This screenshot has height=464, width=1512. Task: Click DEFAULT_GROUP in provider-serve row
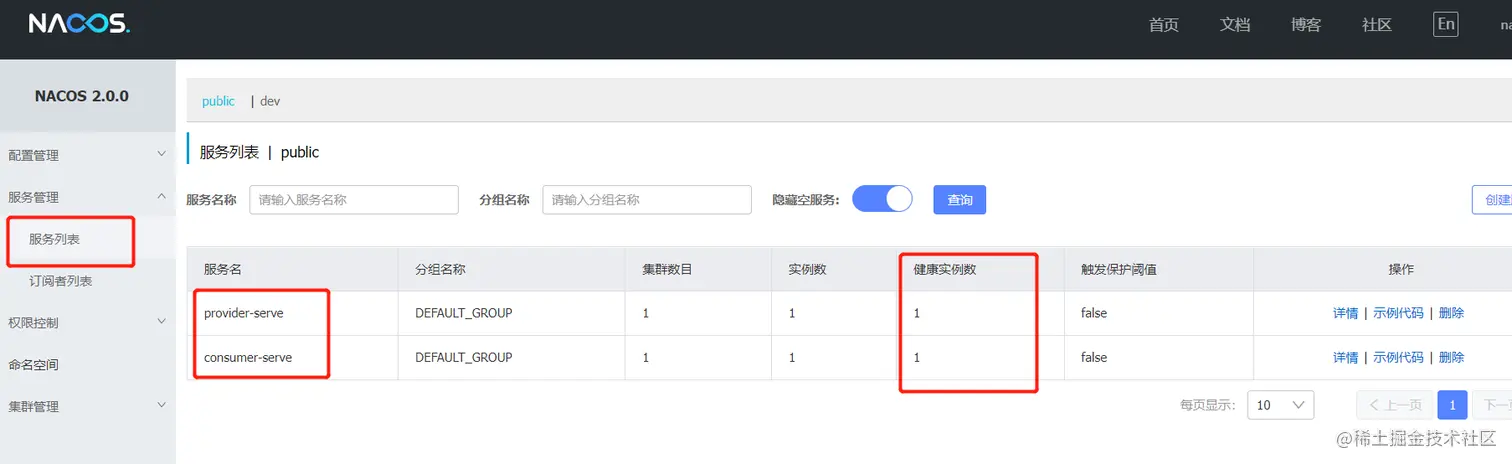tap(464, 313)
